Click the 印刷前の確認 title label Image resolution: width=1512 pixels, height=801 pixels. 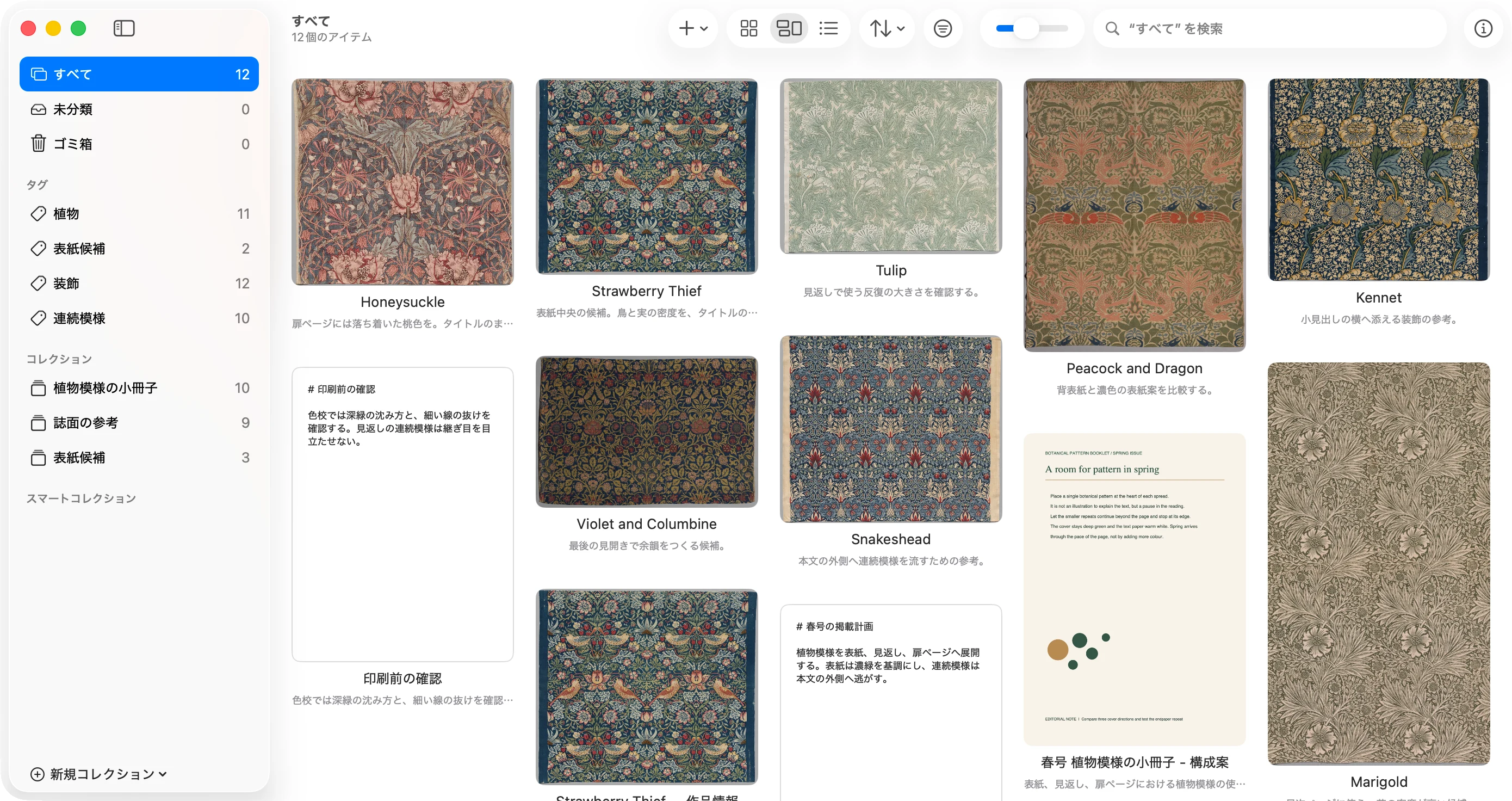point(402,678)
